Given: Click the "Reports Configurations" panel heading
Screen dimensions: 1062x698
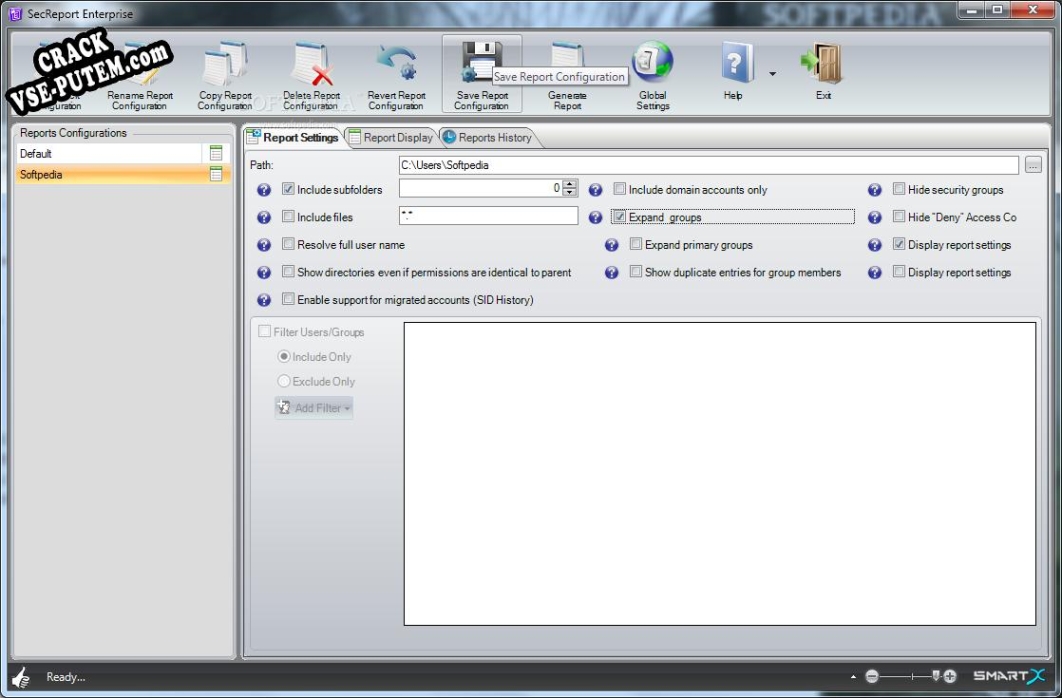Looking at the screenshot, I should click(73, 133).
